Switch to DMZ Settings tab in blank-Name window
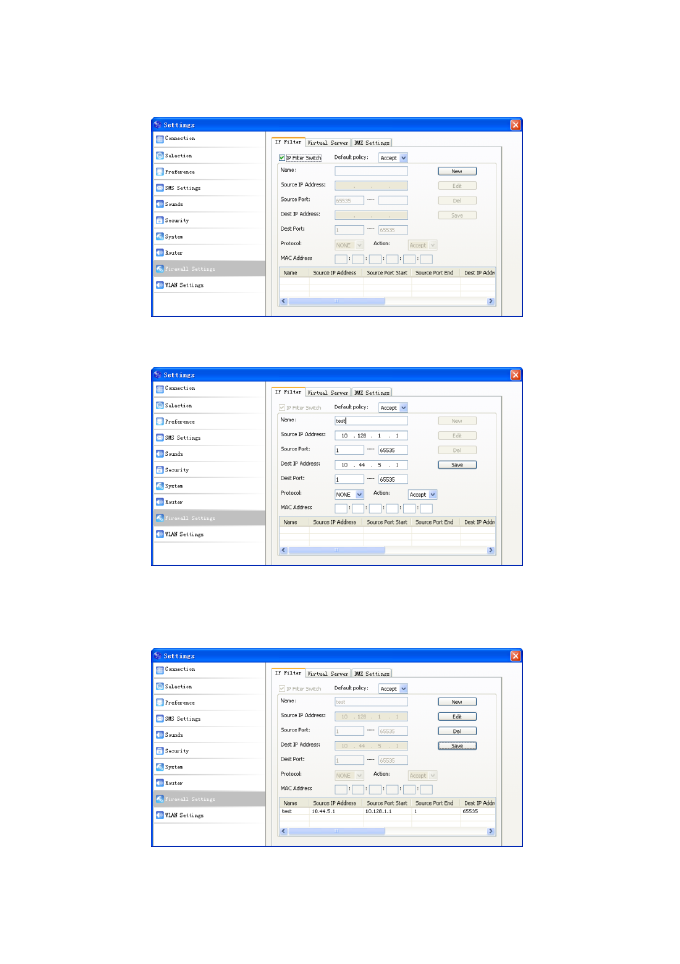680x964 pixels. pos(371,143)
